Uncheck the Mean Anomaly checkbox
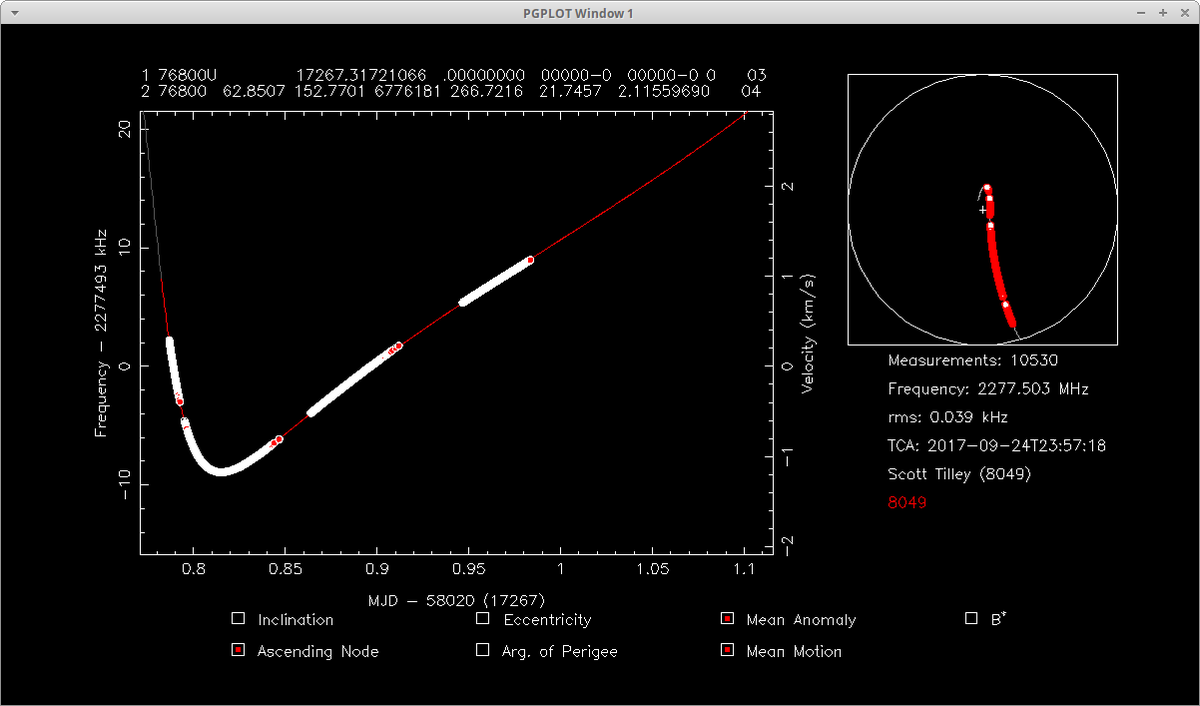Screen dimensions: 1200x706 pyautogui.click(x=727, y=619)
